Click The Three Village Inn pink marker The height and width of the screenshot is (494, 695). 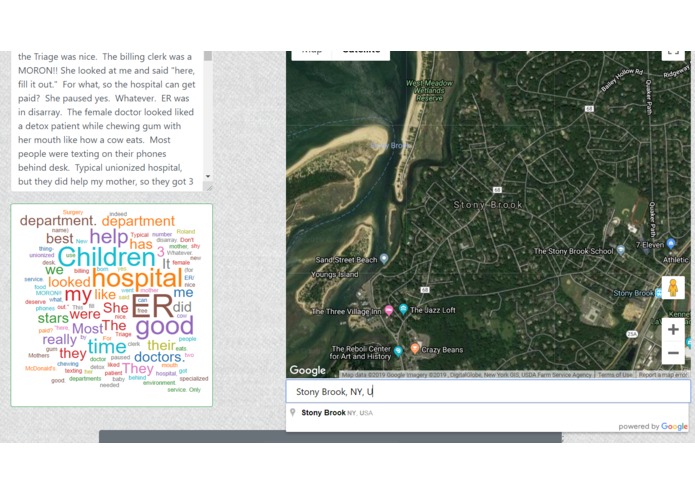tap(389, 311)
